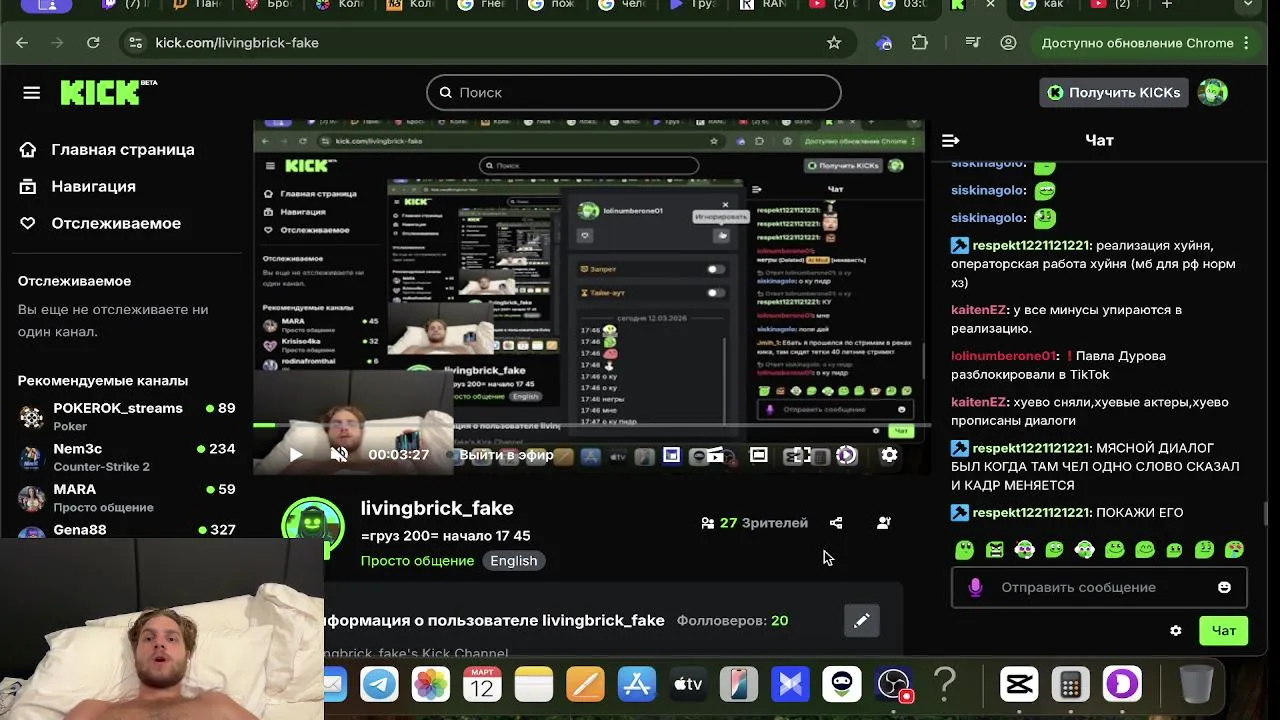Open Gena88 recommended channel
Image resolution: width=1280 pixels, height=720 pixels.
[126, 530]
